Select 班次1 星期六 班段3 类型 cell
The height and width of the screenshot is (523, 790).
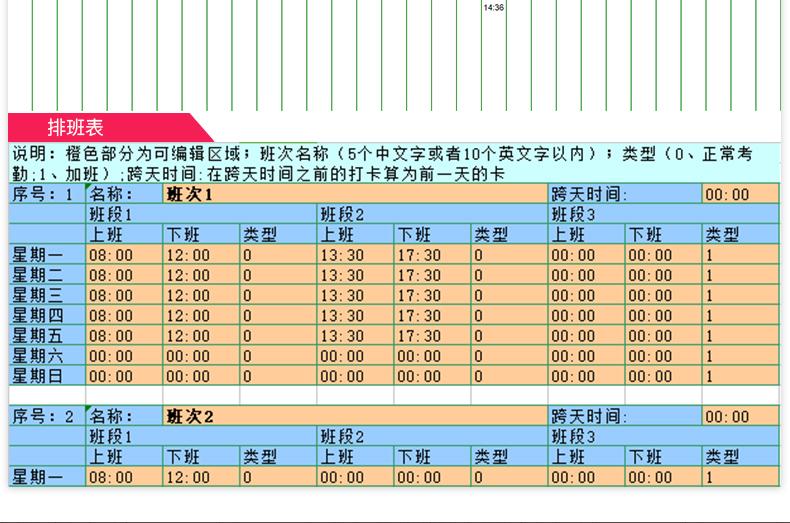[739, 356]
